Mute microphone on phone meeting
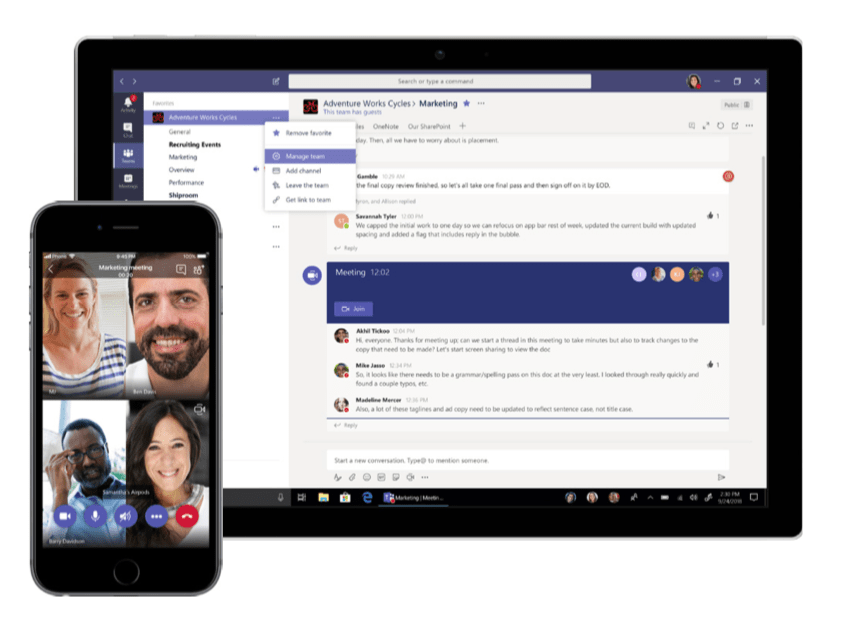842x629 pixels. tap(95, 516)
